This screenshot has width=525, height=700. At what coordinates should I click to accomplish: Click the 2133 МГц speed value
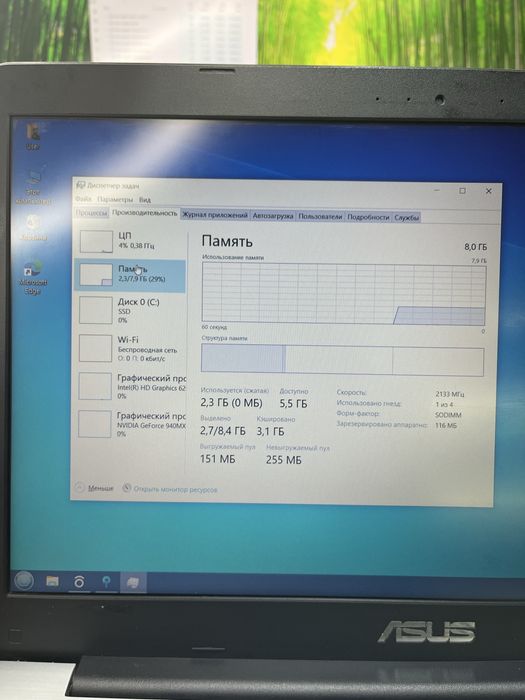click(450, 394)
